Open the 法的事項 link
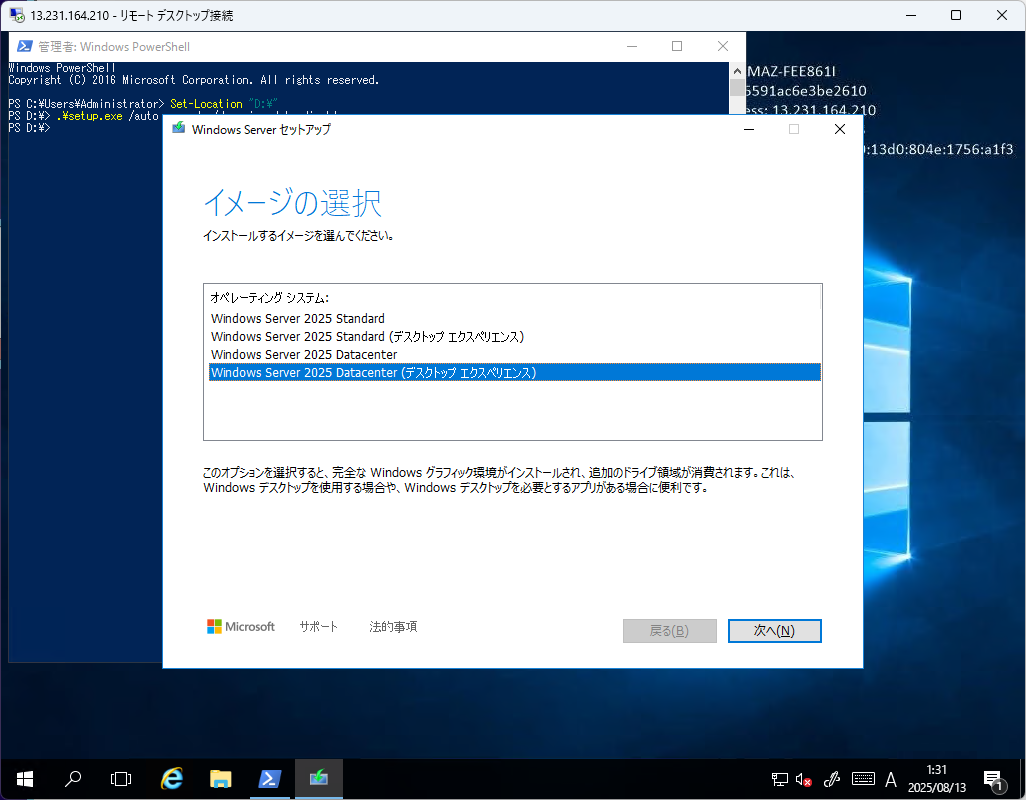The height and width of the screenshot is (800, 1026). point(393,627)
